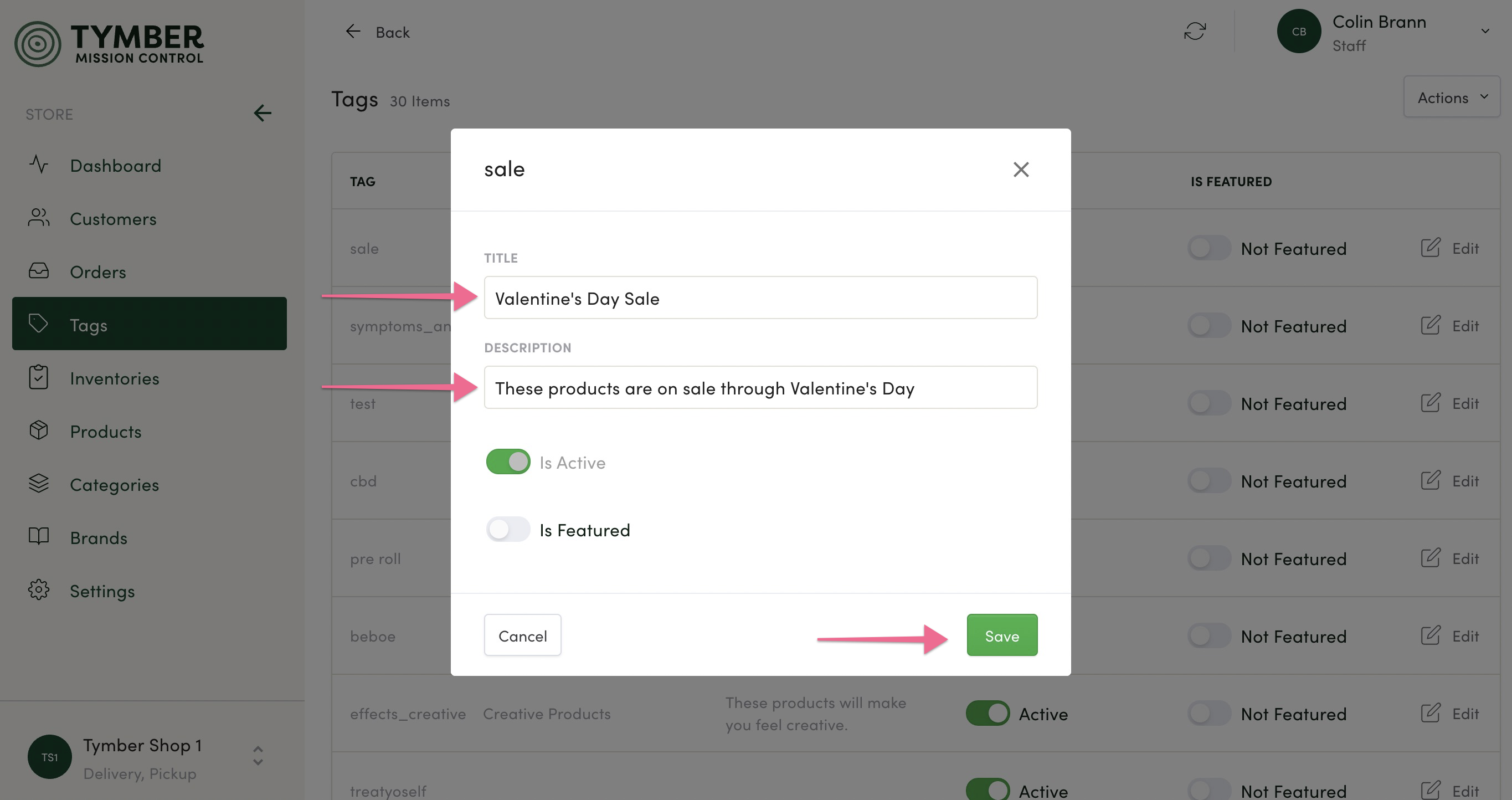Click edit pencil icon in treatyoself row
Screen dimensions: 1512x800
(1431, 791)
